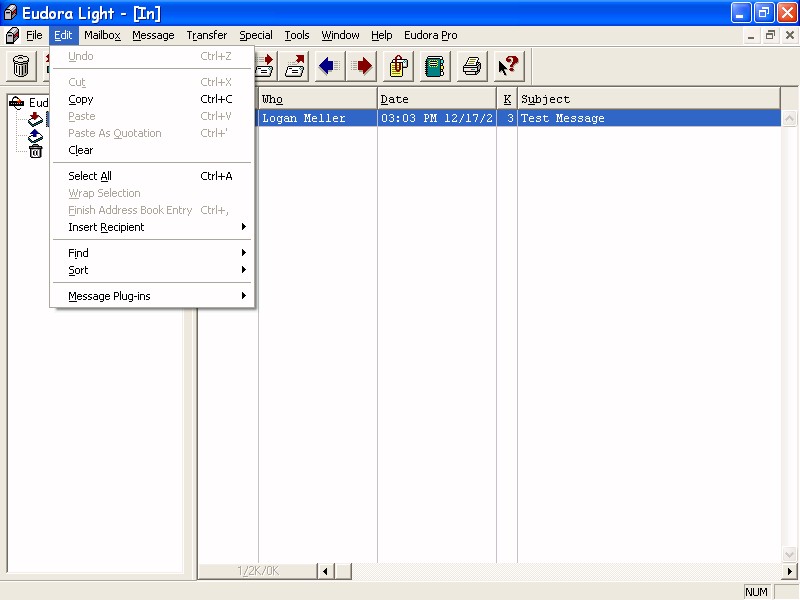This screenshot has height=600, width=800.
Task: Click the Wrap Selection entry
Action: 152,193
